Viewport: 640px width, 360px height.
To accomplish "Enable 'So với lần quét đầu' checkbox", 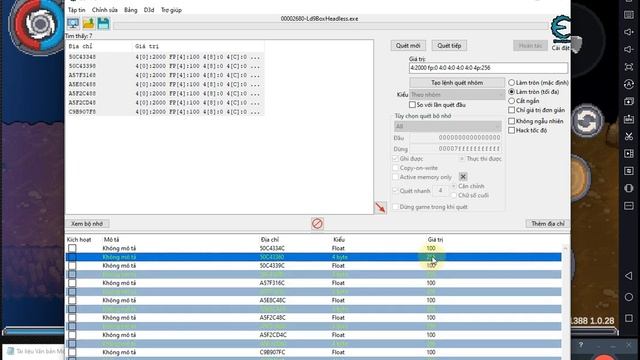I will point(412,105).
